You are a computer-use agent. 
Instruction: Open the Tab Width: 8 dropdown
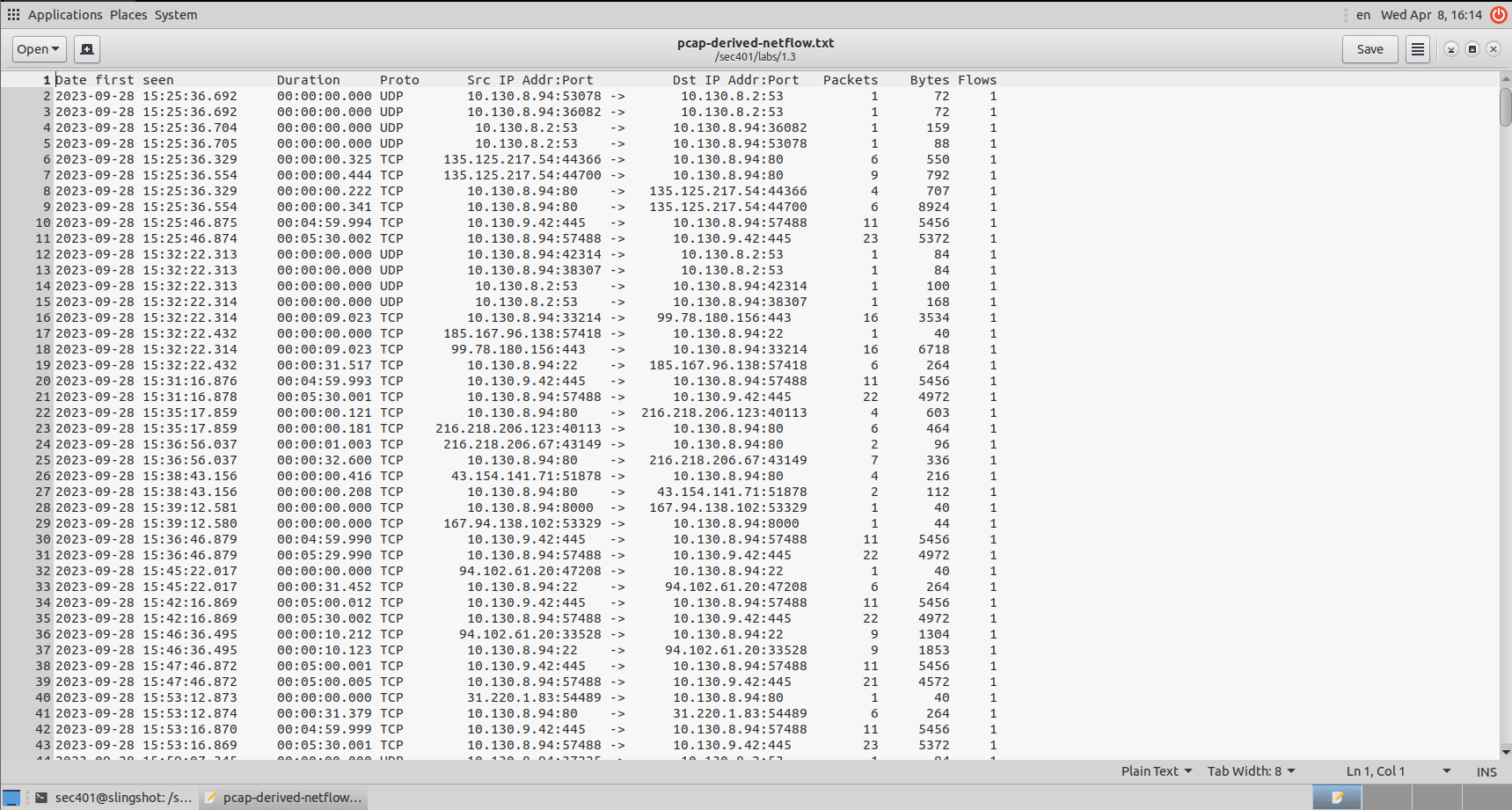[1250, 771]
